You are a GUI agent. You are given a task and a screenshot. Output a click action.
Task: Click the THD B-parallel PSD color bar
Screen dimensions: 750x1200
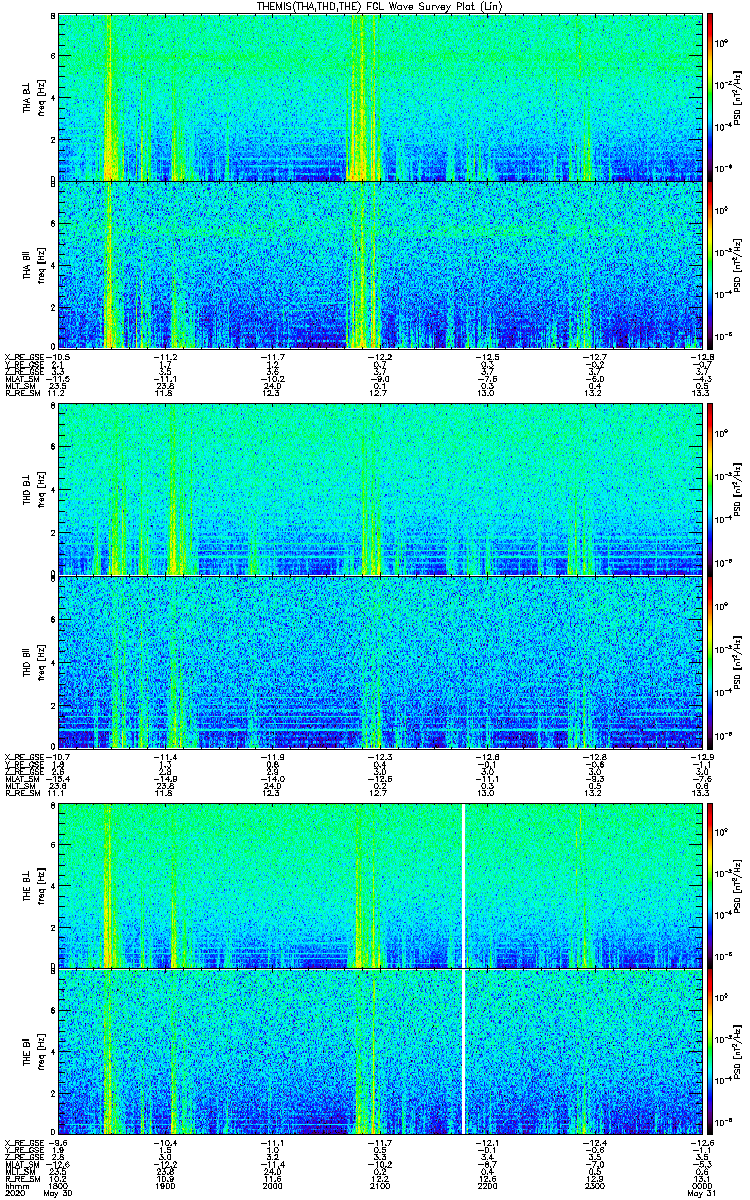click(710, 662)
